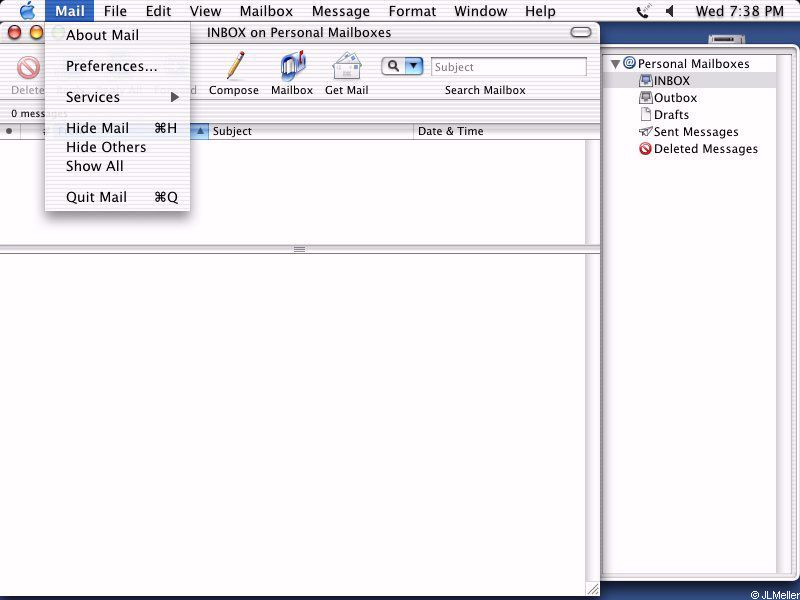Click the yellow minimize window button
Screen dimensions: 800x600
pos(37,33)
